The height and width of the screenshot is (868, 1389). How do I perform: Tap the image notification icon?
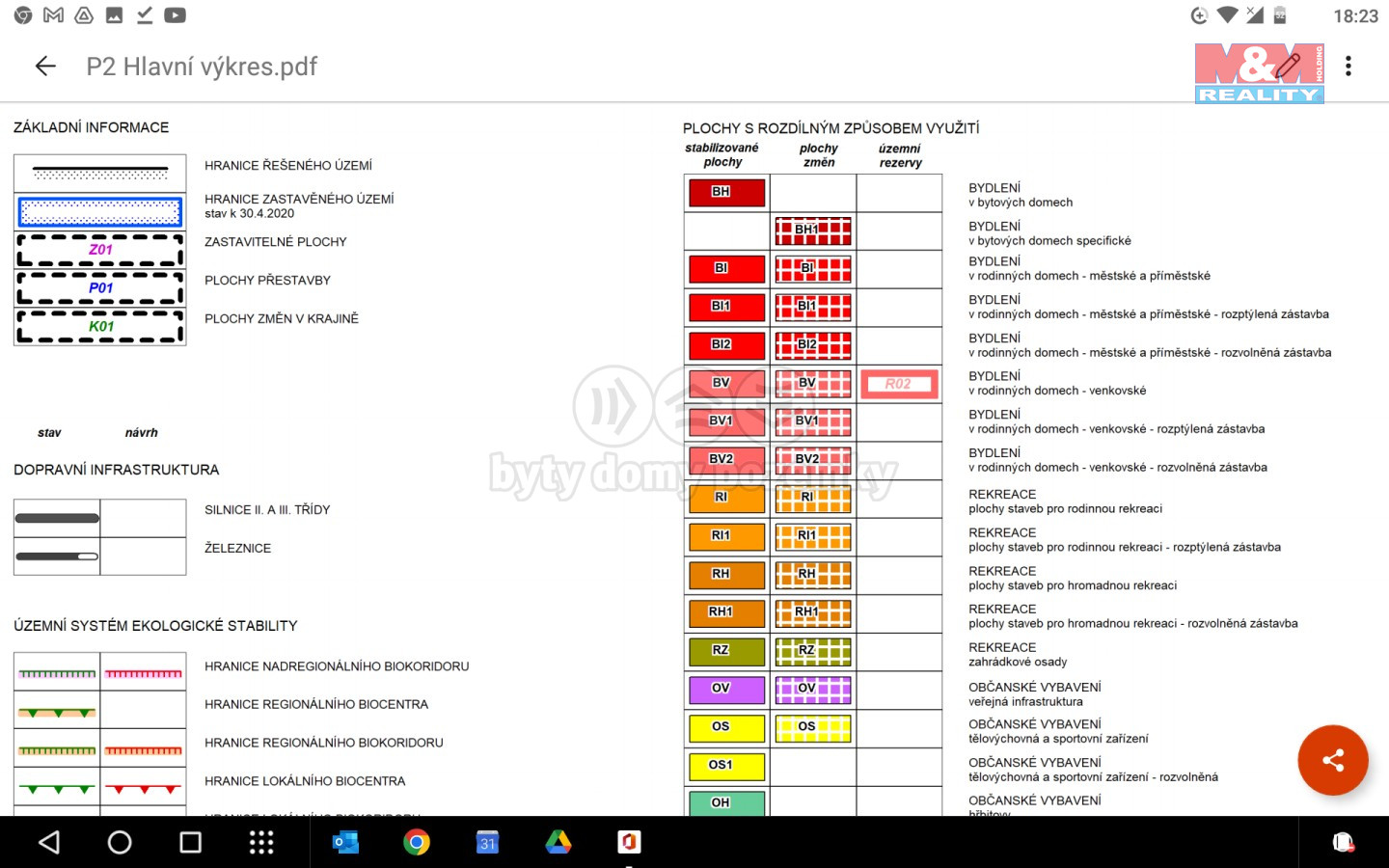tap(114, 15)
